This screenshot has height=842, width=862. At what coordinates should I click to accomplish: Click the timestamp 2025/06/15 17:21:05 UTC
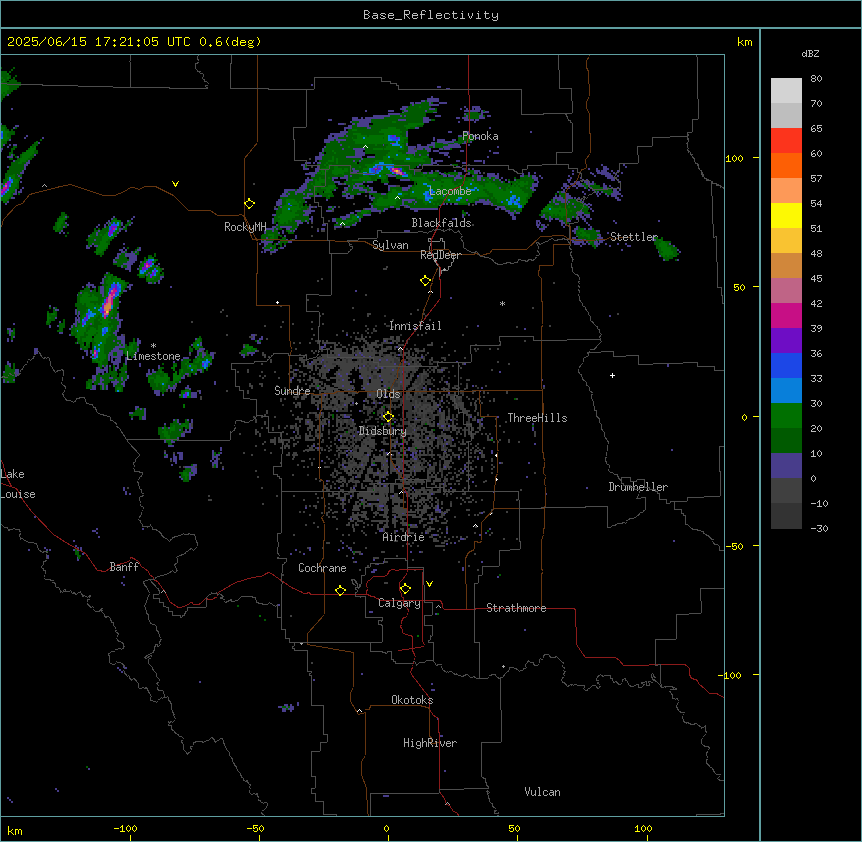tap(99, 42)
